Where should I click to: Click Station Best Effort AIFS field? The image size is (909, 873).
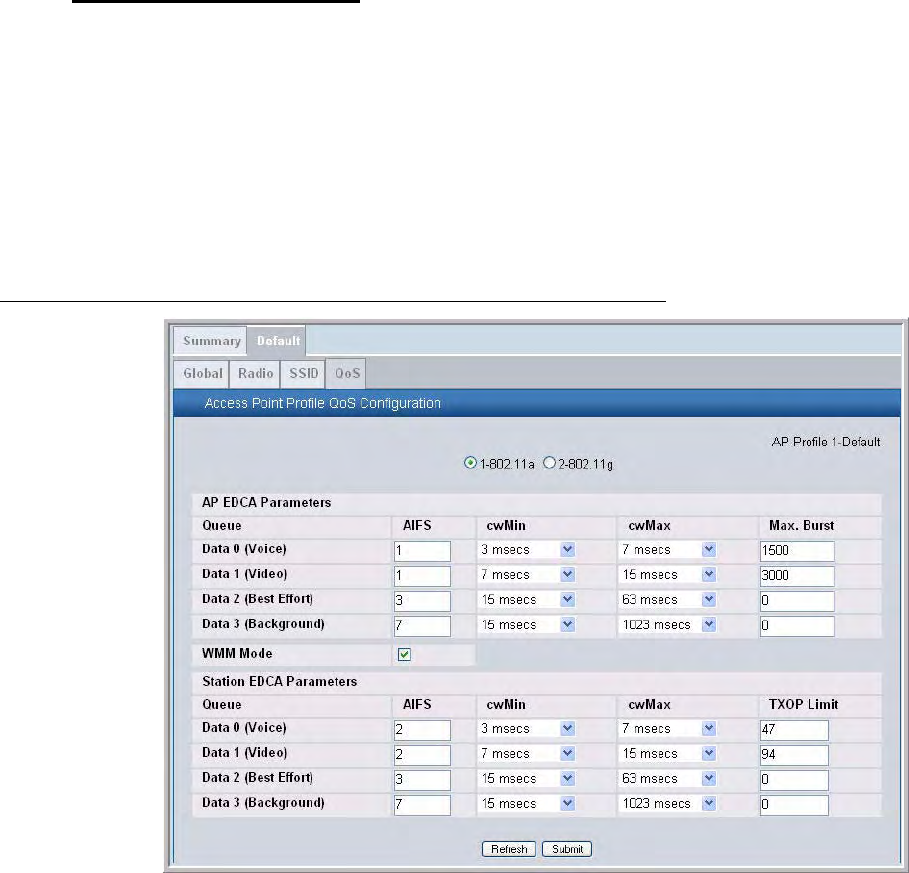point(422,780)
